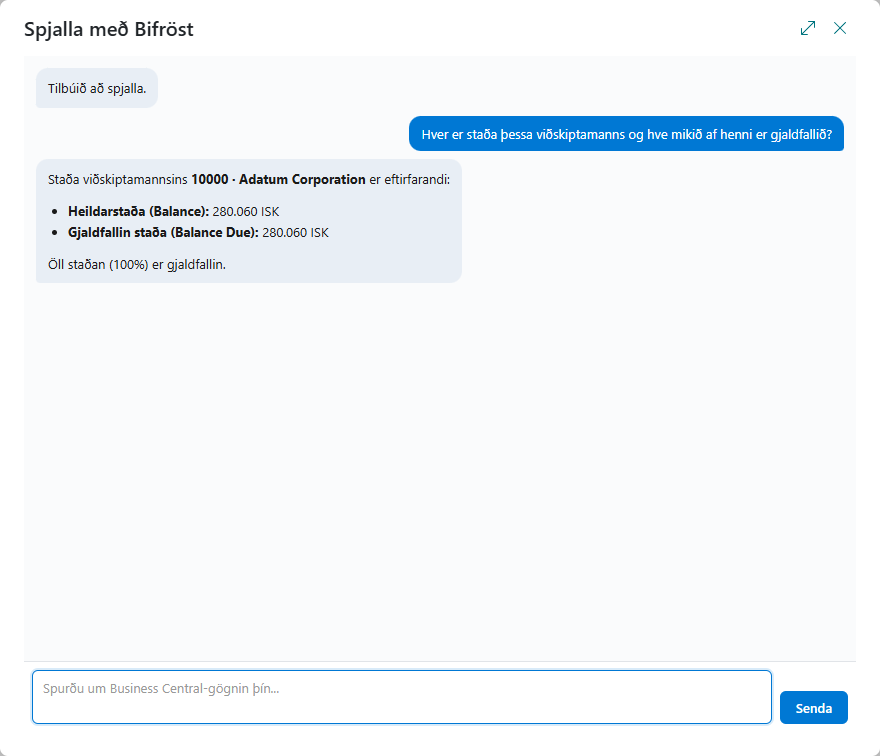Viewport: 880px width, 756px height.
Task: Click the 'Tilbúið að spjalla.' greeting bubble
Action: click(x=97, y=88)
